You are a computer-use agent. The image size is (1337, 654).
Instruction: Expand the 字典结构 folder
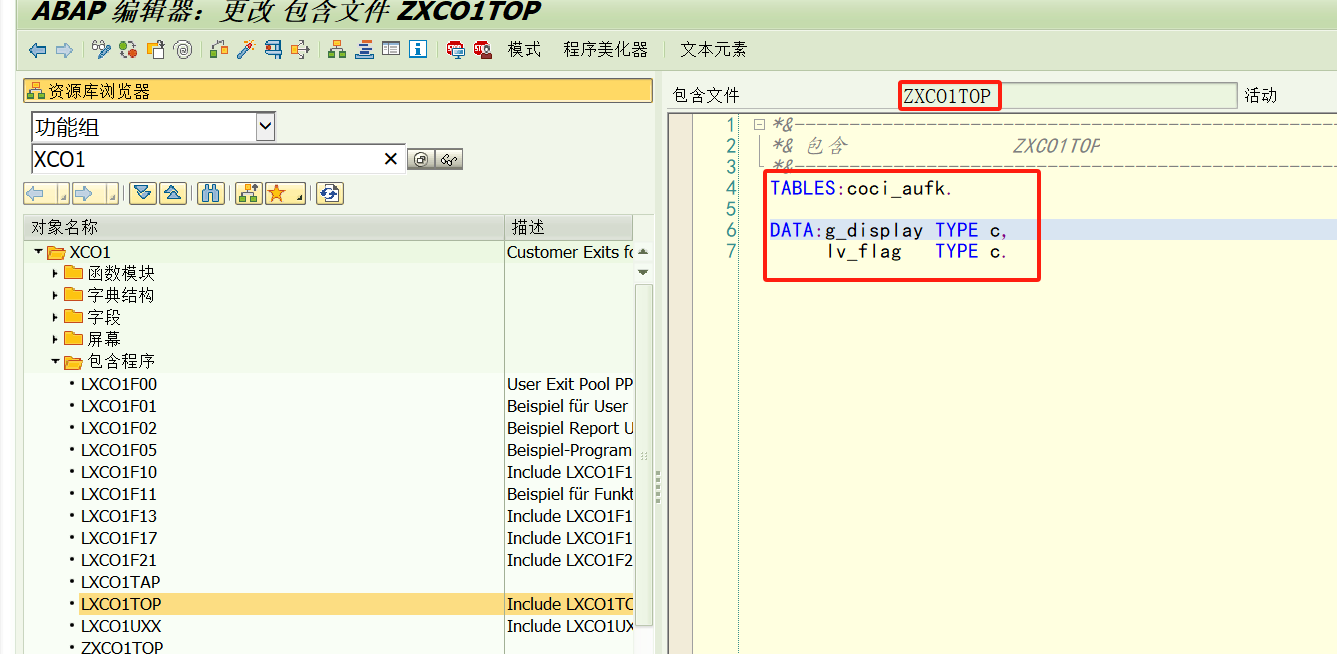pos(55,295)
